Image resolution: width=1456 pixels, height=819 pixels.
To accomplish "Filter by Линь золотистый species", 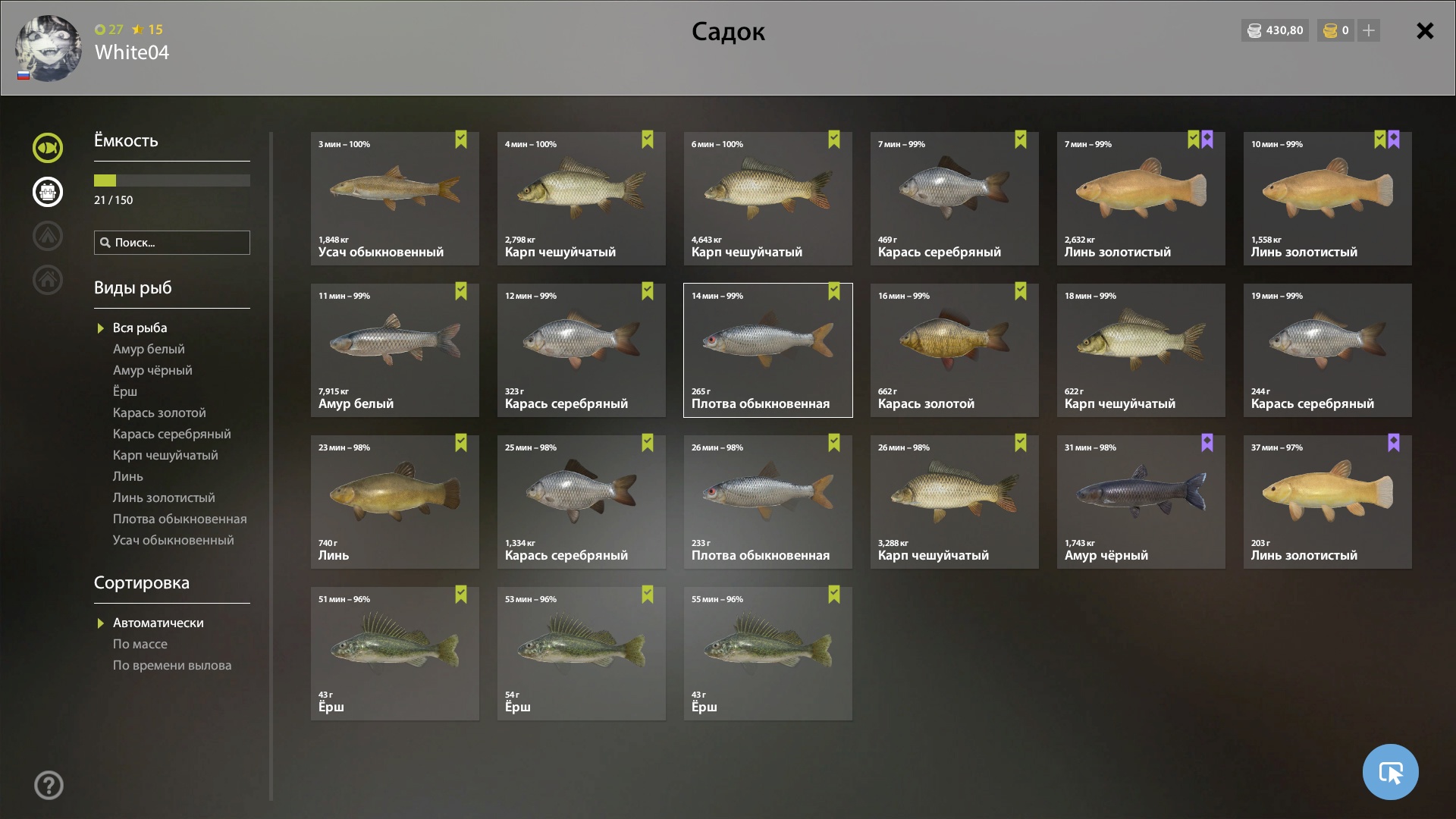I will (x=164, y=497).
